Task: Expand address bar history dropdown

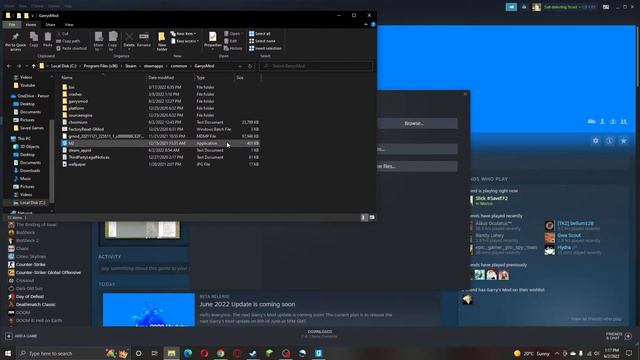Action: pos(240,66)
